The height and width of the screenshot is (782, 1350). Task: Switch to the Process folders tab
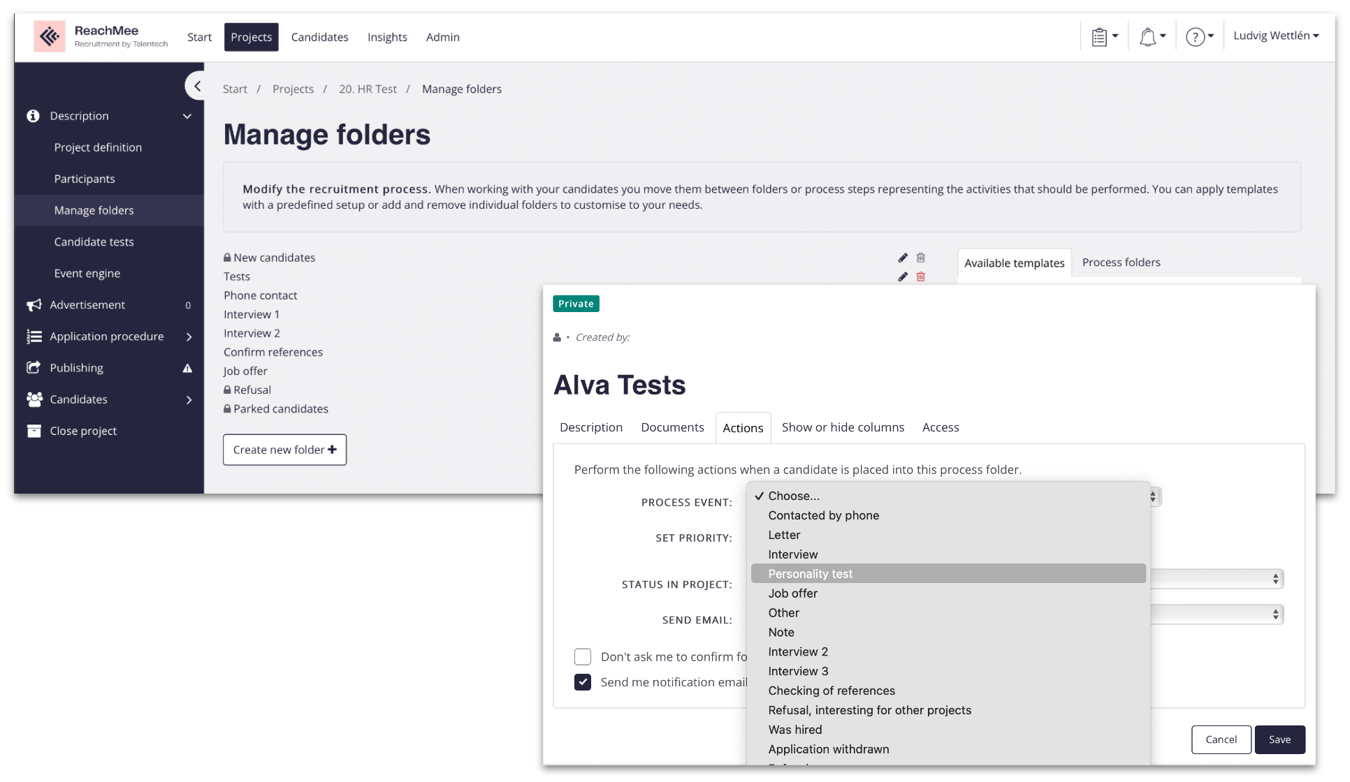tap(1121, 262)
